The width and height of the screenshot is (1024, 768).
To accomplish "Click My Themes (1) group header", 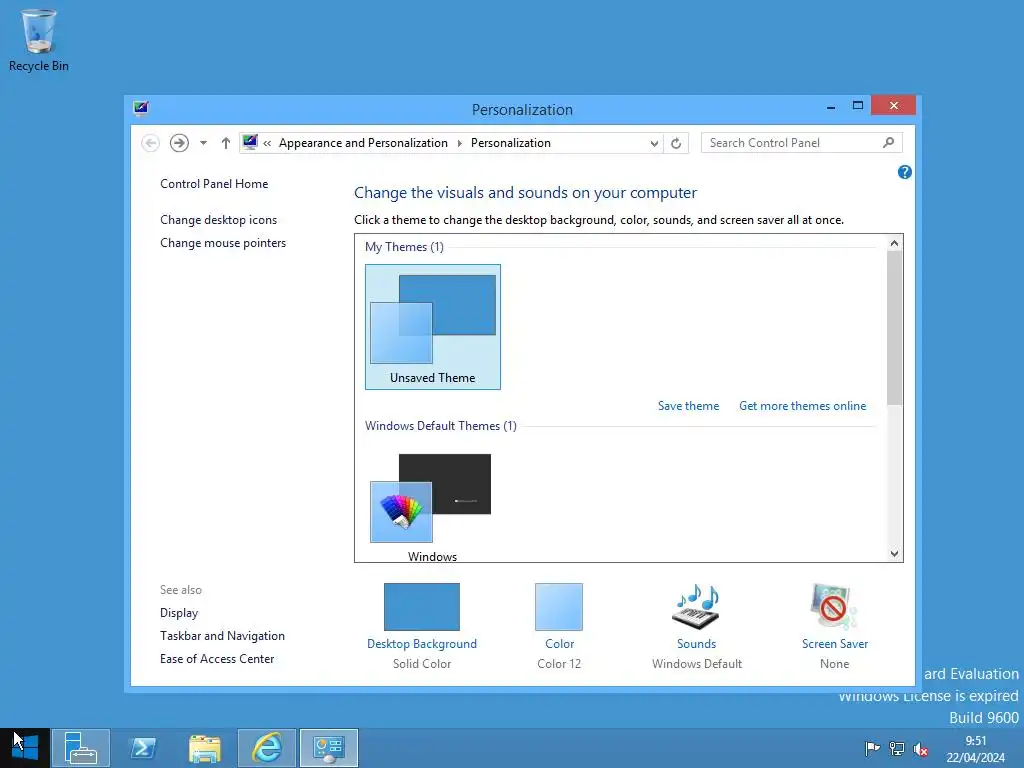I will pyautogui.click(x=404, y=247).
